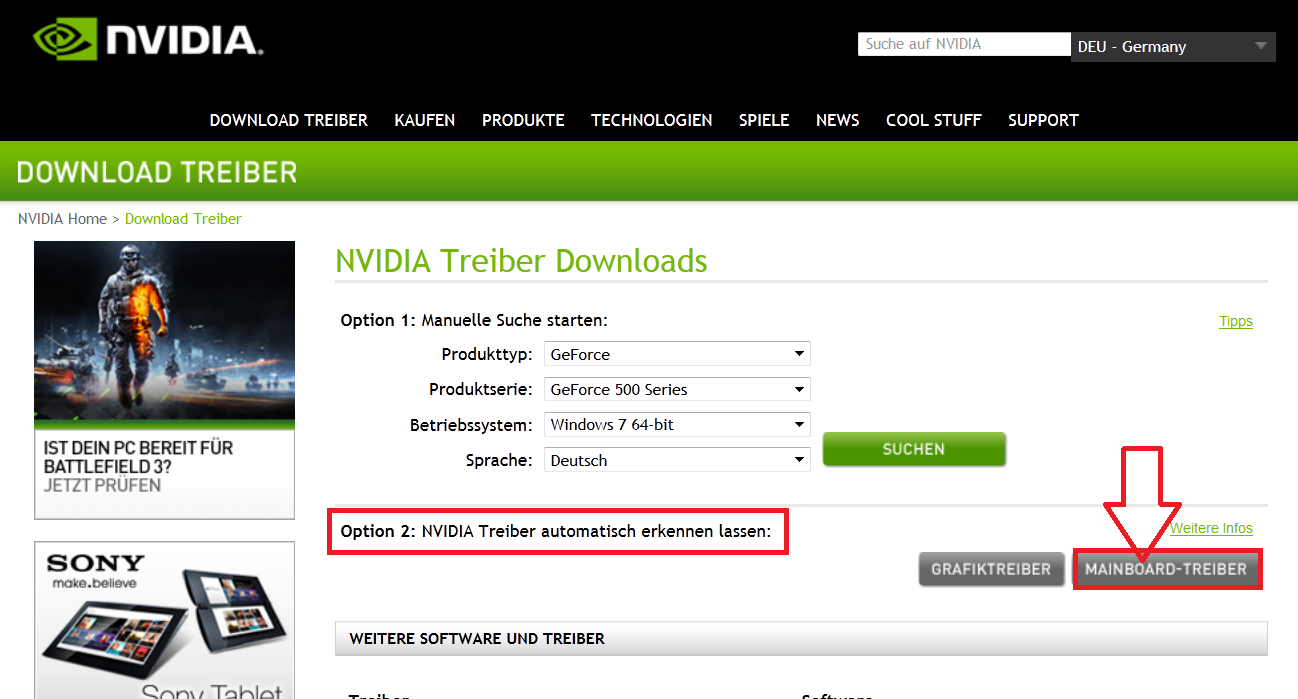This screenshot has height=699, width=1298.
Task: Expand the Produkttyp dropdown showing GeForce
Action: click(677, 354)
